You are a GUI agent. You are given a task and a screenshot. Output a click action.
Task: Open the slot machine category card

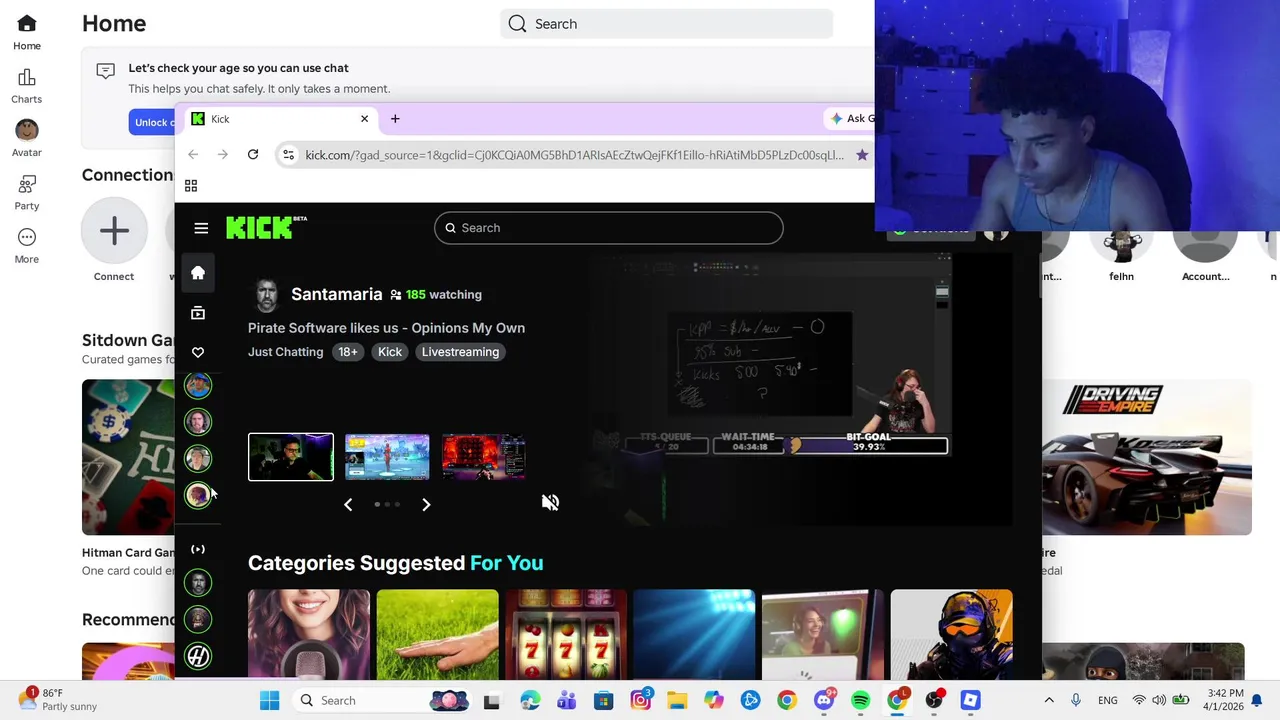566,635
